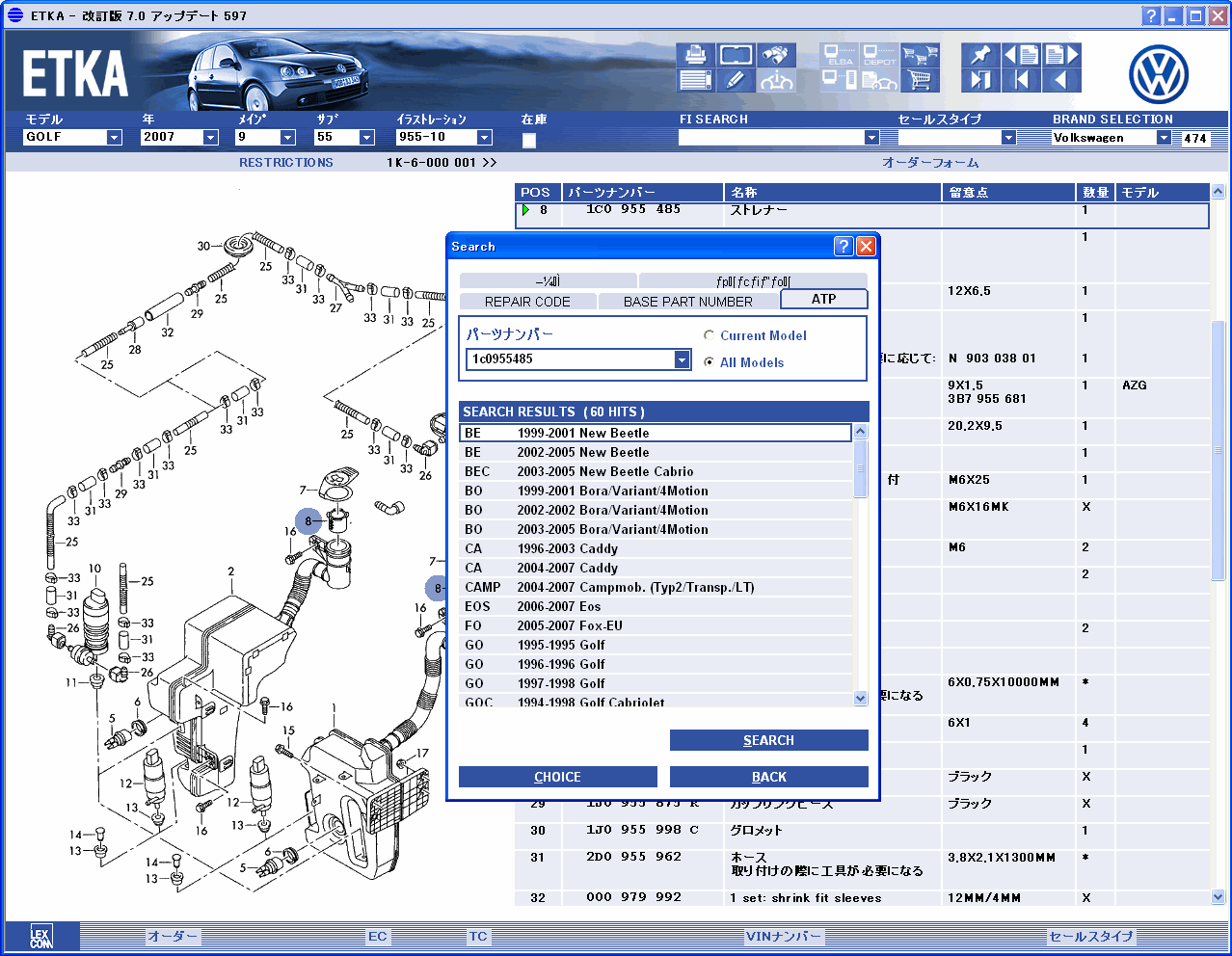The image size is (1232, 956).
Task: Click the 1K-6-000 001 >> link
Action: pos(442,163)
